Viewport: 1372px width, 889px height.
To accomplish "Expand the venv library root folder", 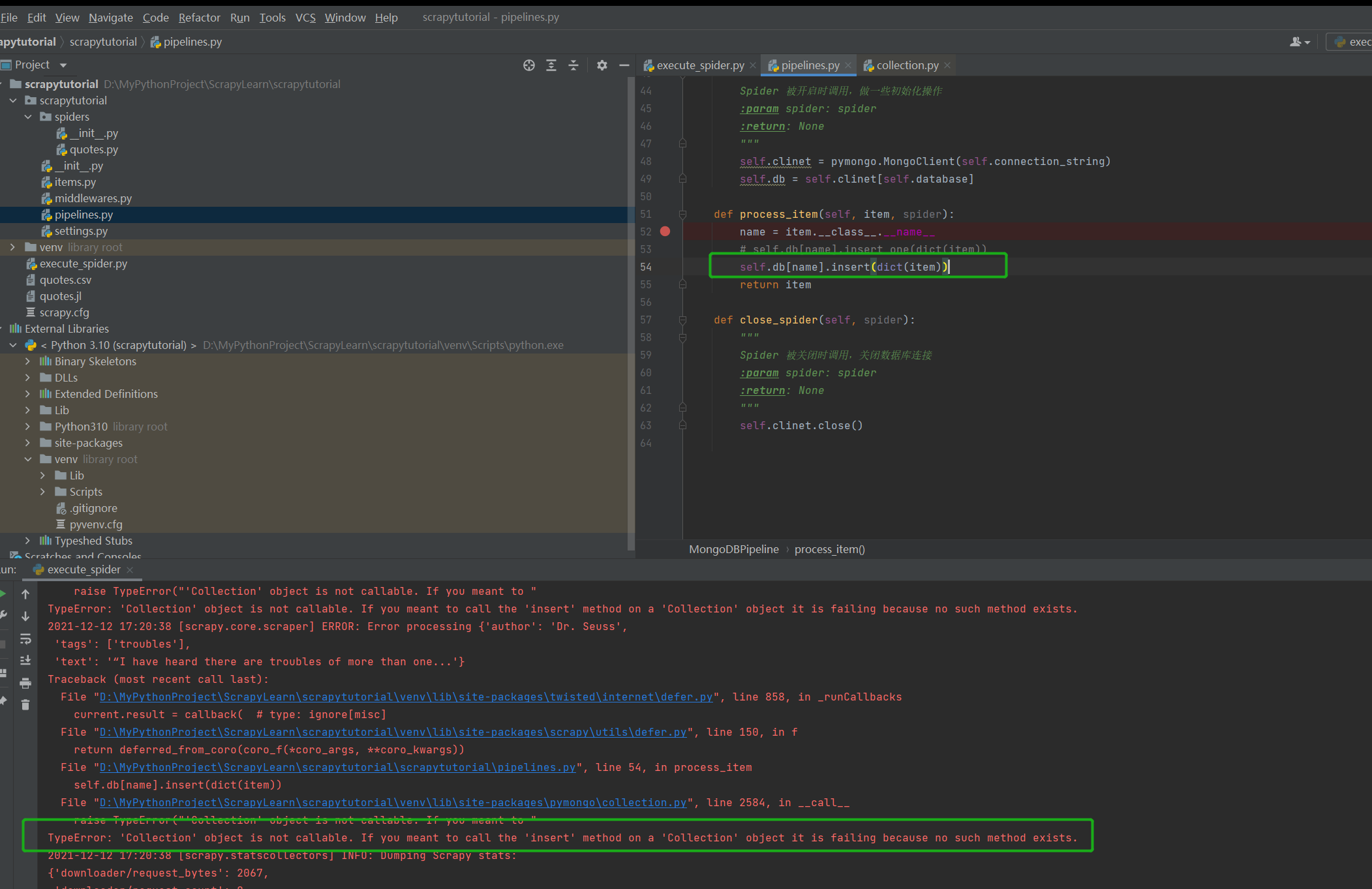I will click(x=12, y=247).
